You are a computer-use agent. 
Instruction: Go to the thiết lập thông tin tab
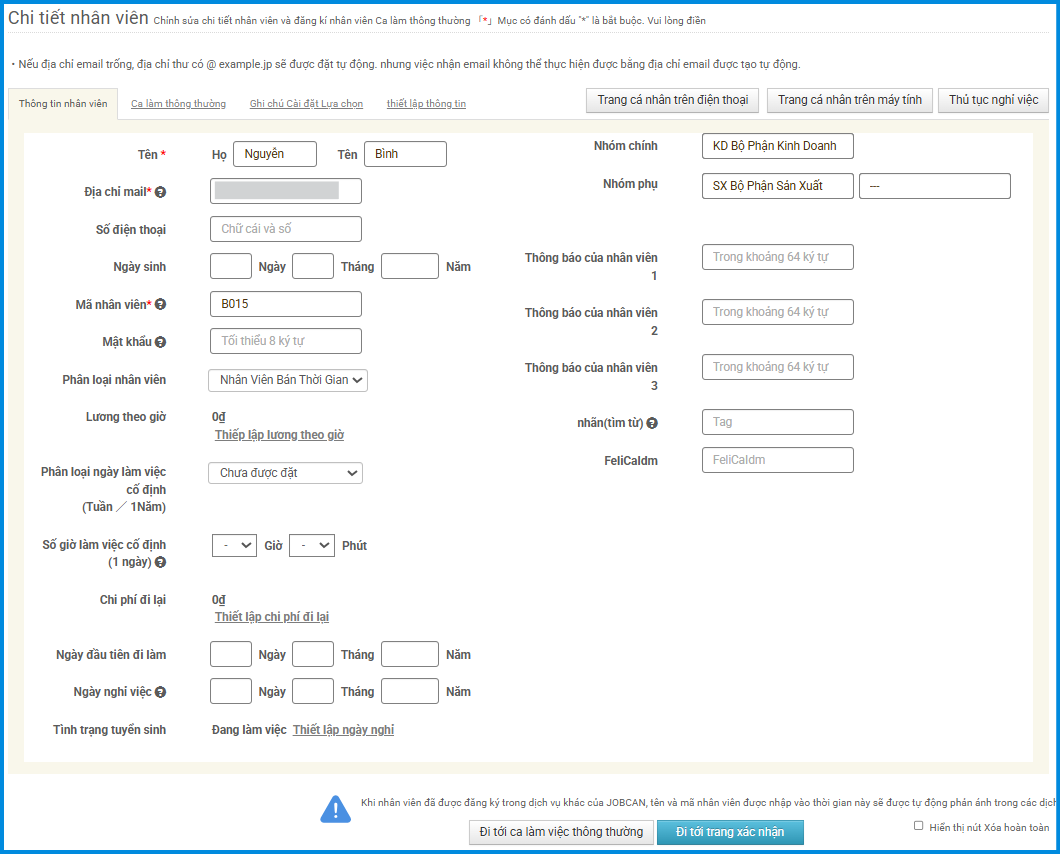pyautogui.click(x=426, y=104)
